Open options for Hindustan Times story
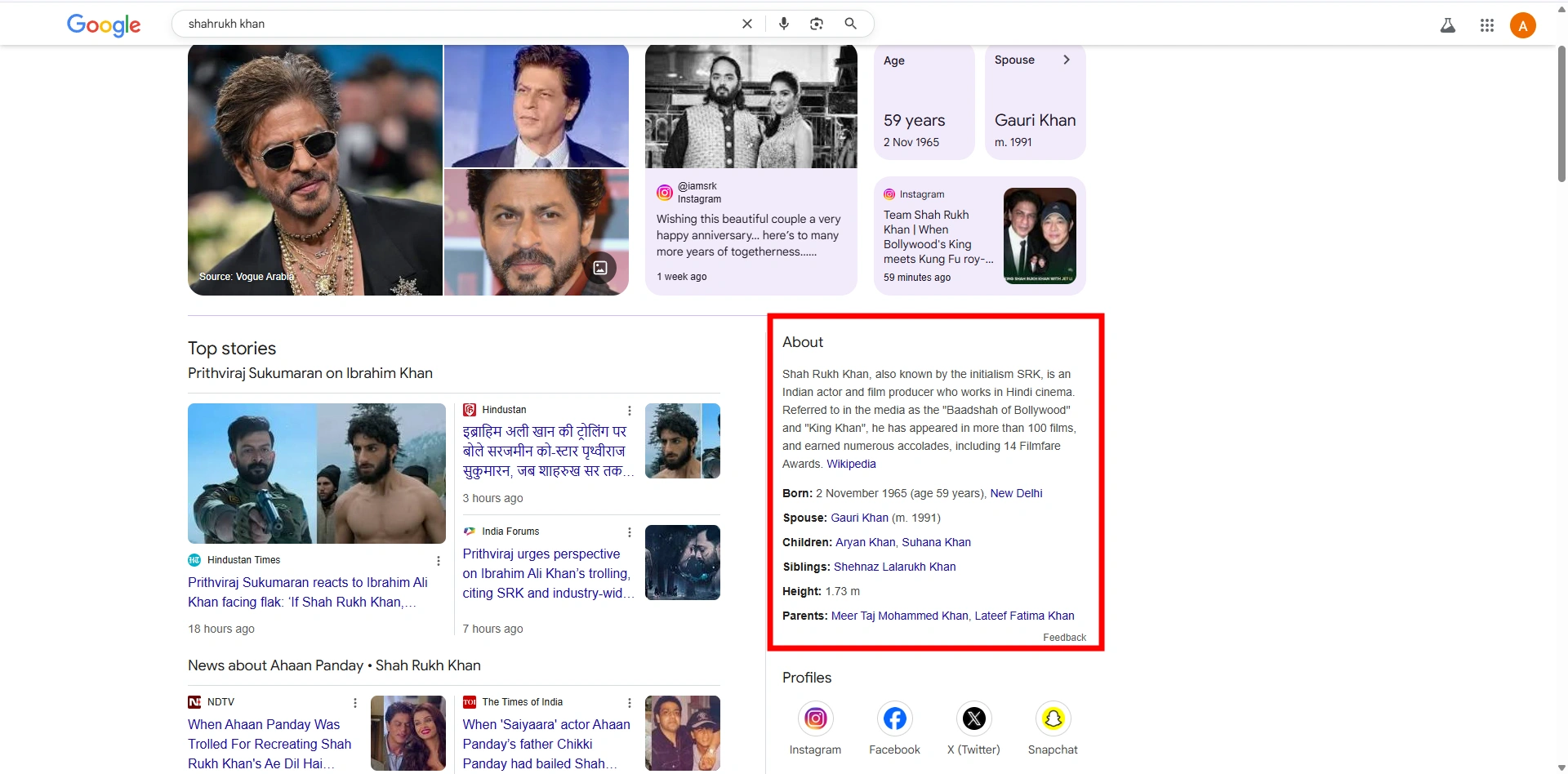 coord(439,561)
